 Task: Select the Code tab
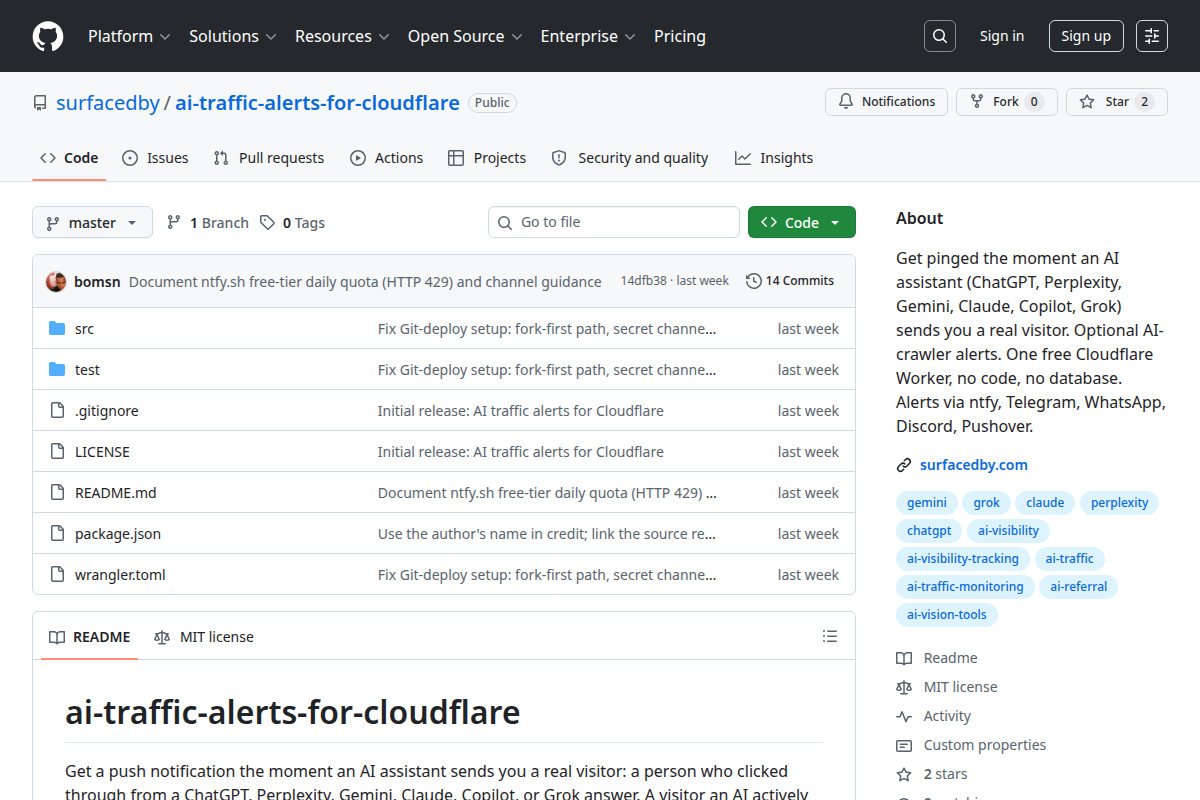tap(69, 158)
